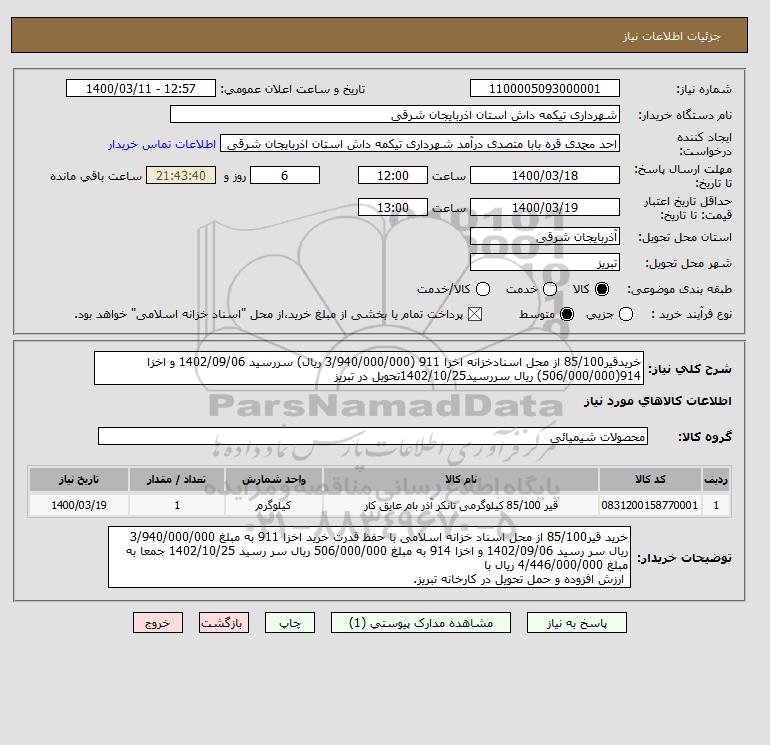Click the request creator name field
Image resolution: width=770 pixels, height=745 pixels.
click(x=420, y=143)
